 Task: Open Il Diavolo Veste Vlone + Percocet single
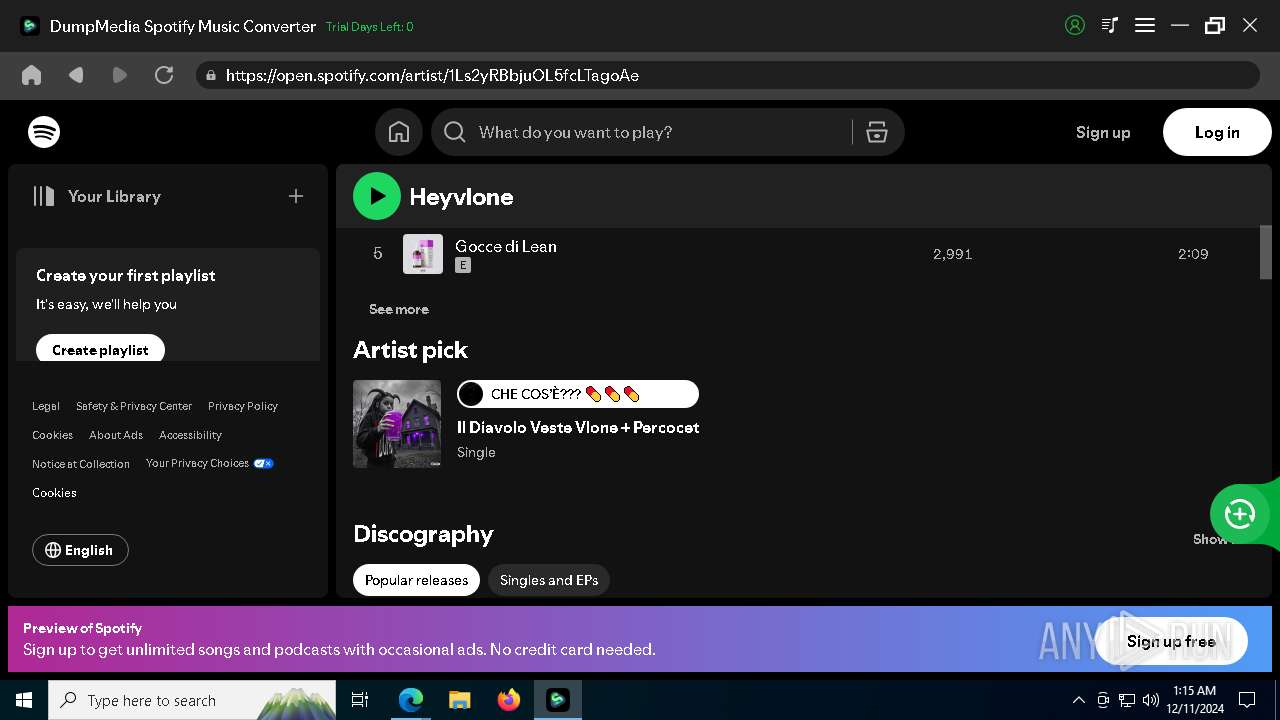(578, 427)
